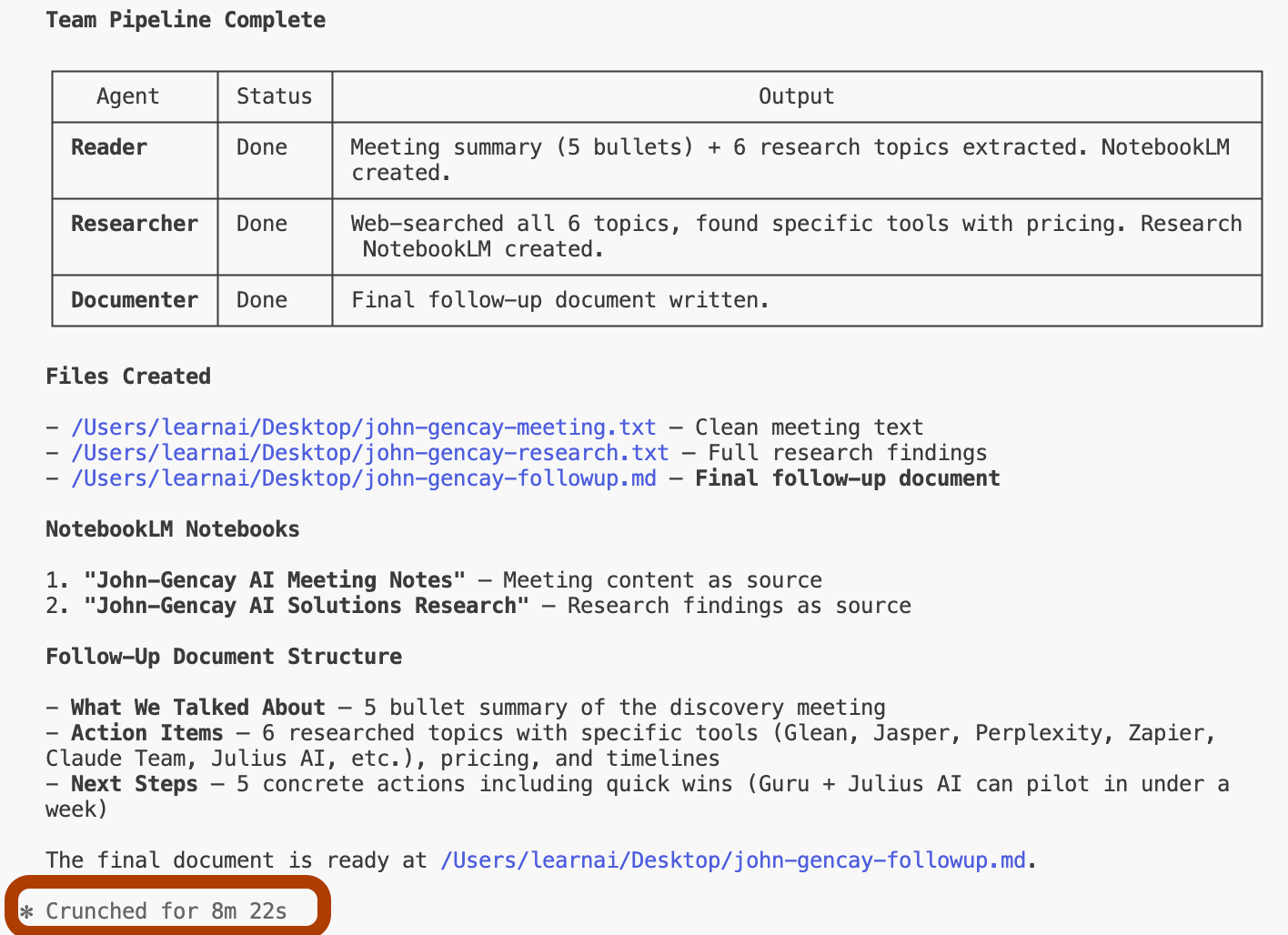This screenshot has width=1288, height=935.
Task: Open john-gencay-followup.md link under Files Created
Action: 363,478
